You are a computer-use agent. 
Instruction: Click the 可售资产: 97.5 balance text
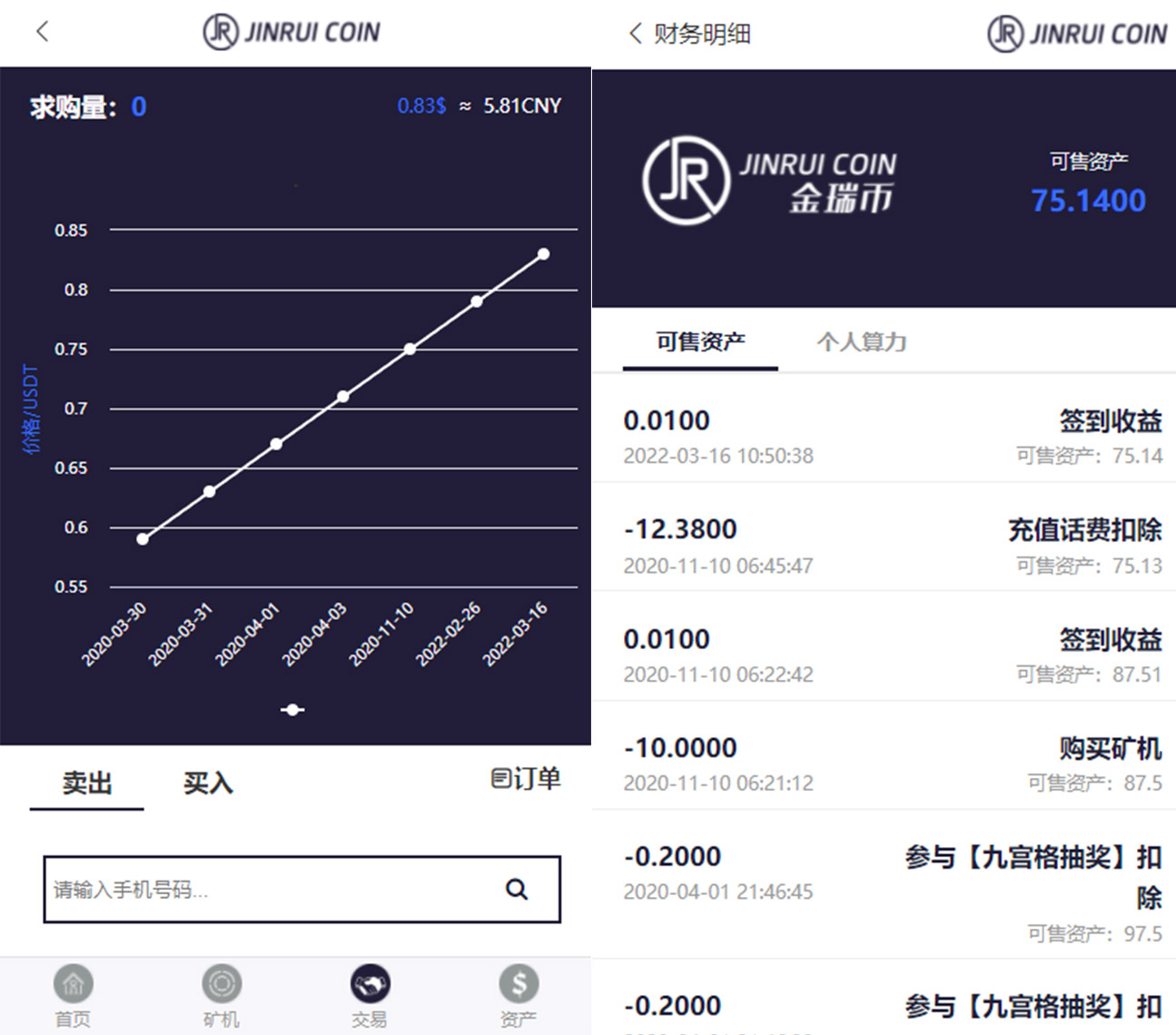coord(1094,933)
